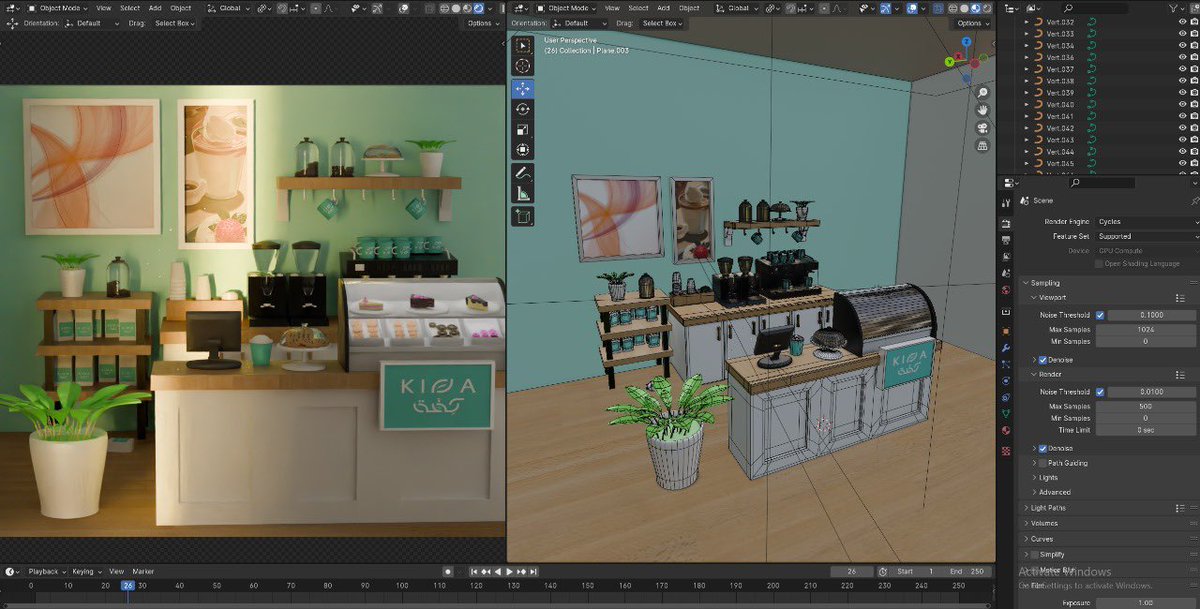Viewport: 1200px width, 609px height.
Task: Toggle Render Noise Threshold checkbox
Action: click(1100, 392)
